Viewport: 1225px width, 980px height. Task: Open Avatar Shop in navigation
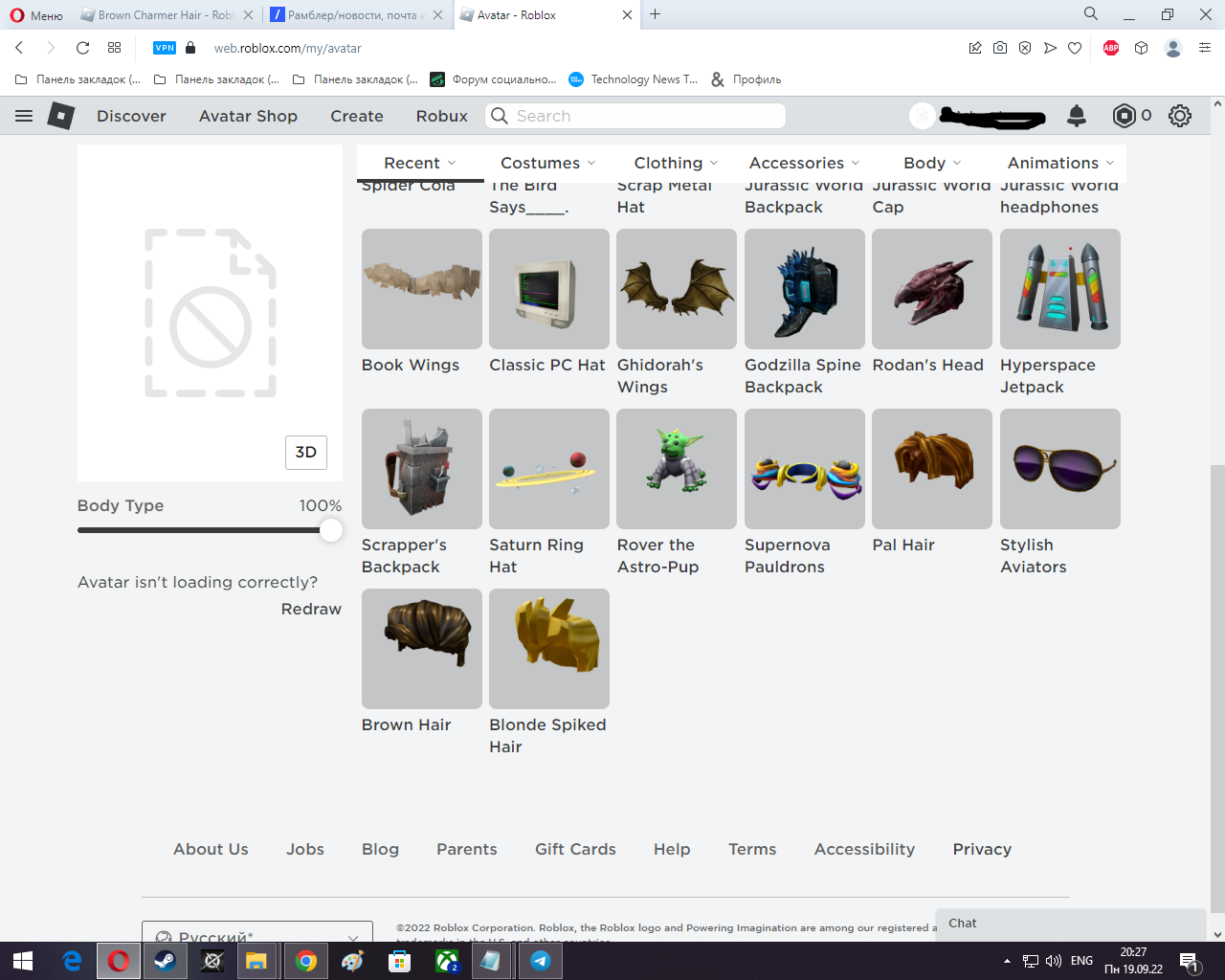pos(248,116)
